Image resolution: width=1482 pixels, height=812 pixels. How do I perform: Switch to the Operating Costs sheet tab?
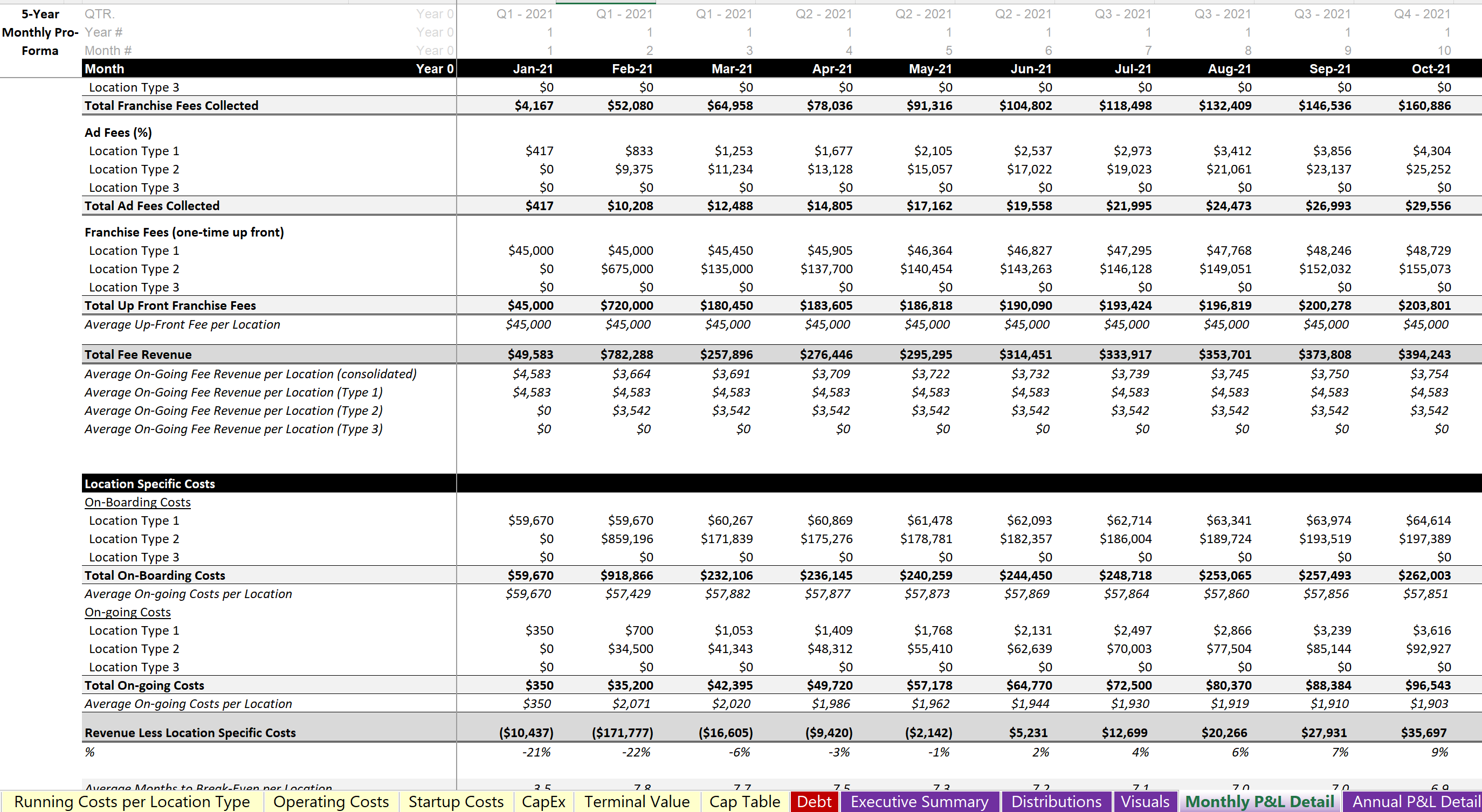click(x=331, y=802)
